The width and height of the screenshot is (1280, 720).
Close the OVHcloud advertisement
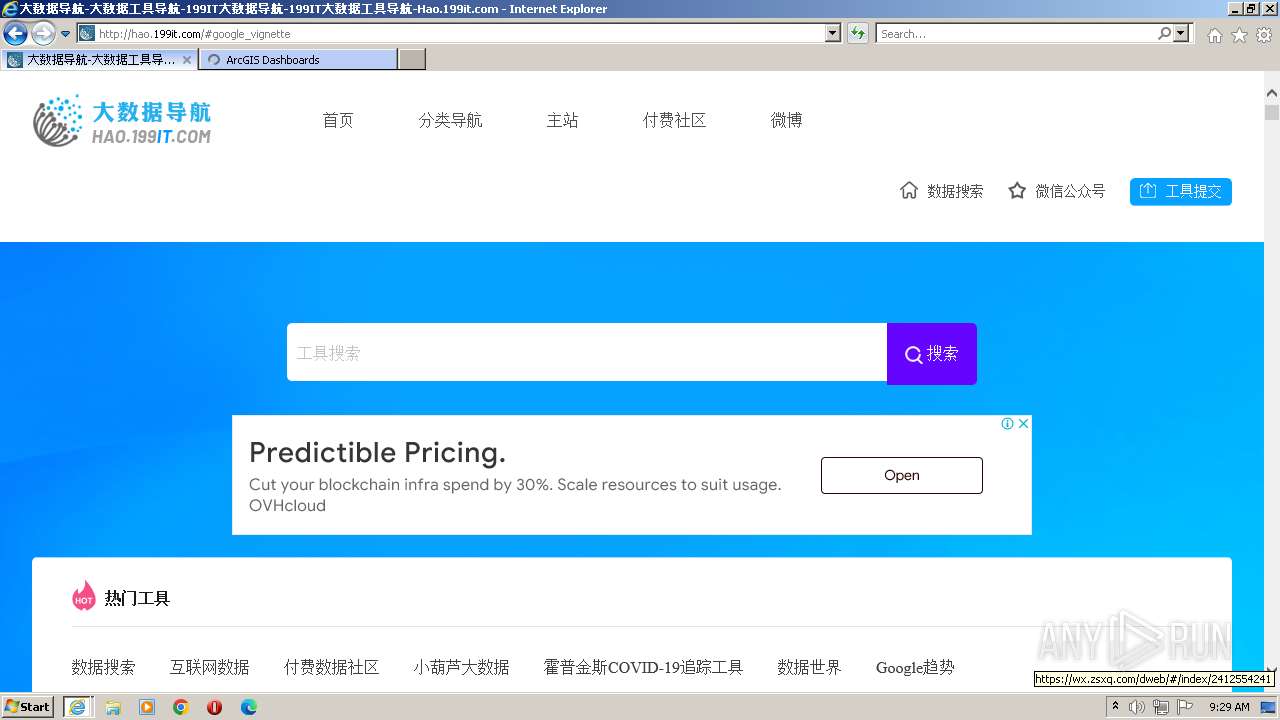1023,424
